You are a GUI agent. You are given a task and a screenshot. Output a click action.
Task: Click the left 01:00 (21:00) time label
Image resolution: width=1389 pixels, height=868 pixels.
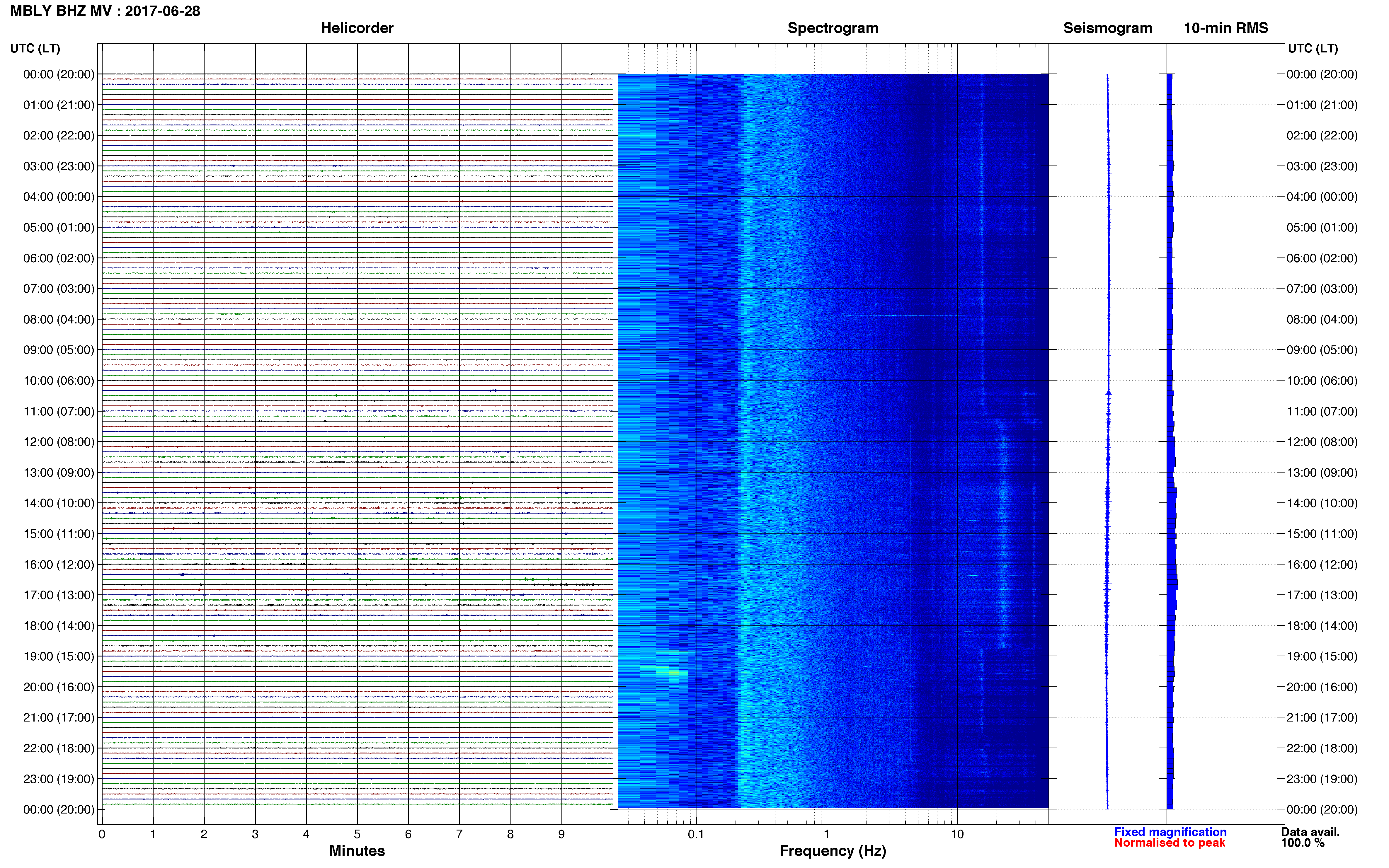pos(59,105)
